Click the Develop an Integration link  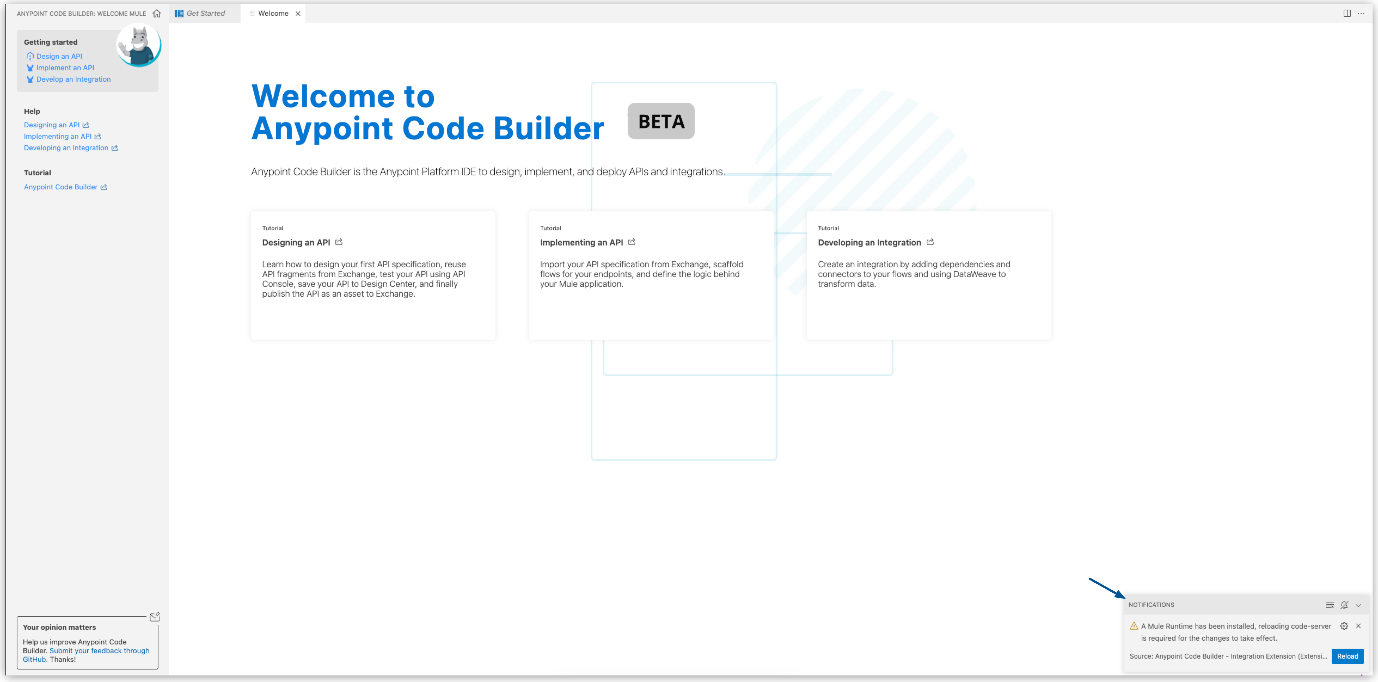point(74,79)
